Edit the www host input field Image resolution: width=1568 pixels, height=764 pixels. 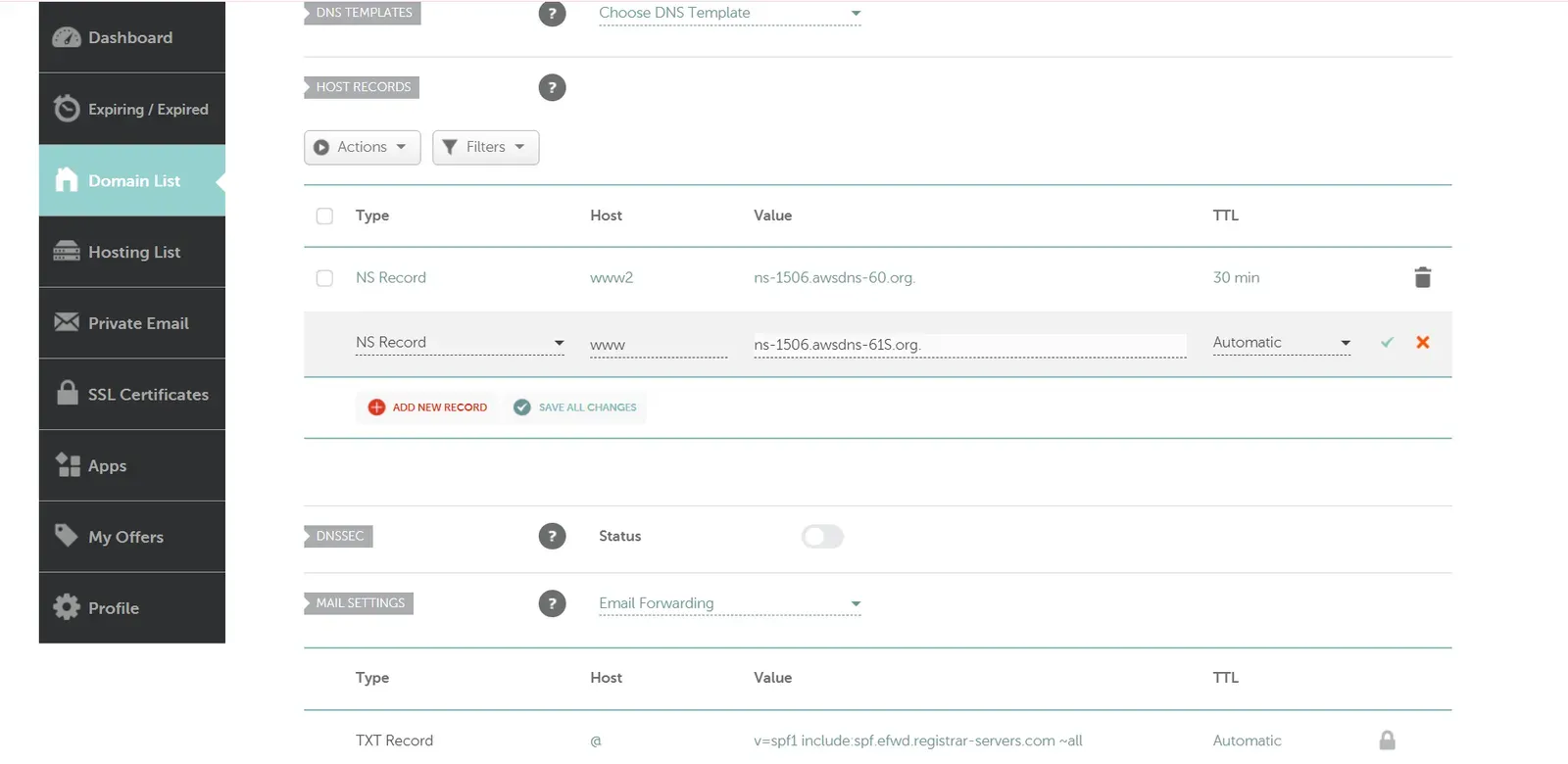pos(659,345)
